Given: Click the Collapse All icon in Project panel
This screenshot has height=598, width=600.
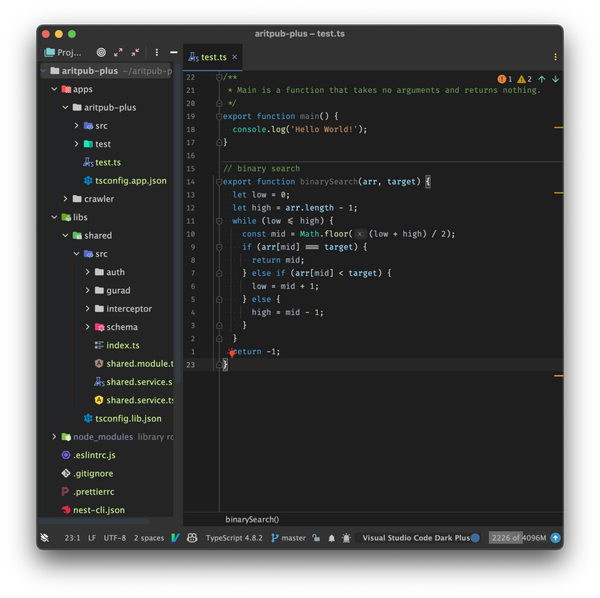Looking at the screenshot, I should pyautogui.click(x=135, y=52).
